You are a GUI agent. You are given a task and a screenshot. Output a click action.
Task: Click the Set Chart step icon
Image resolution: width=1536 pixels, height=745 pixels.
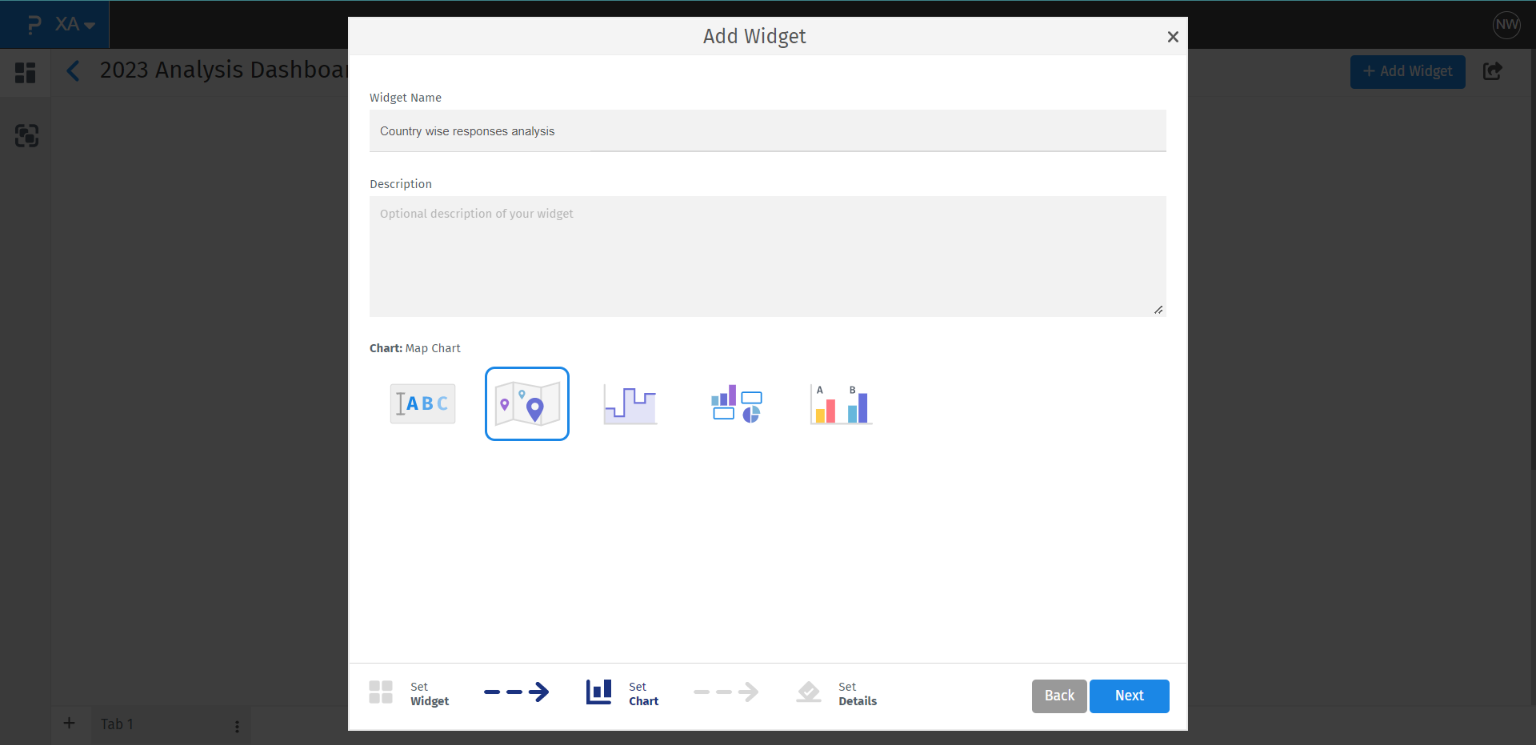point(599,692)
